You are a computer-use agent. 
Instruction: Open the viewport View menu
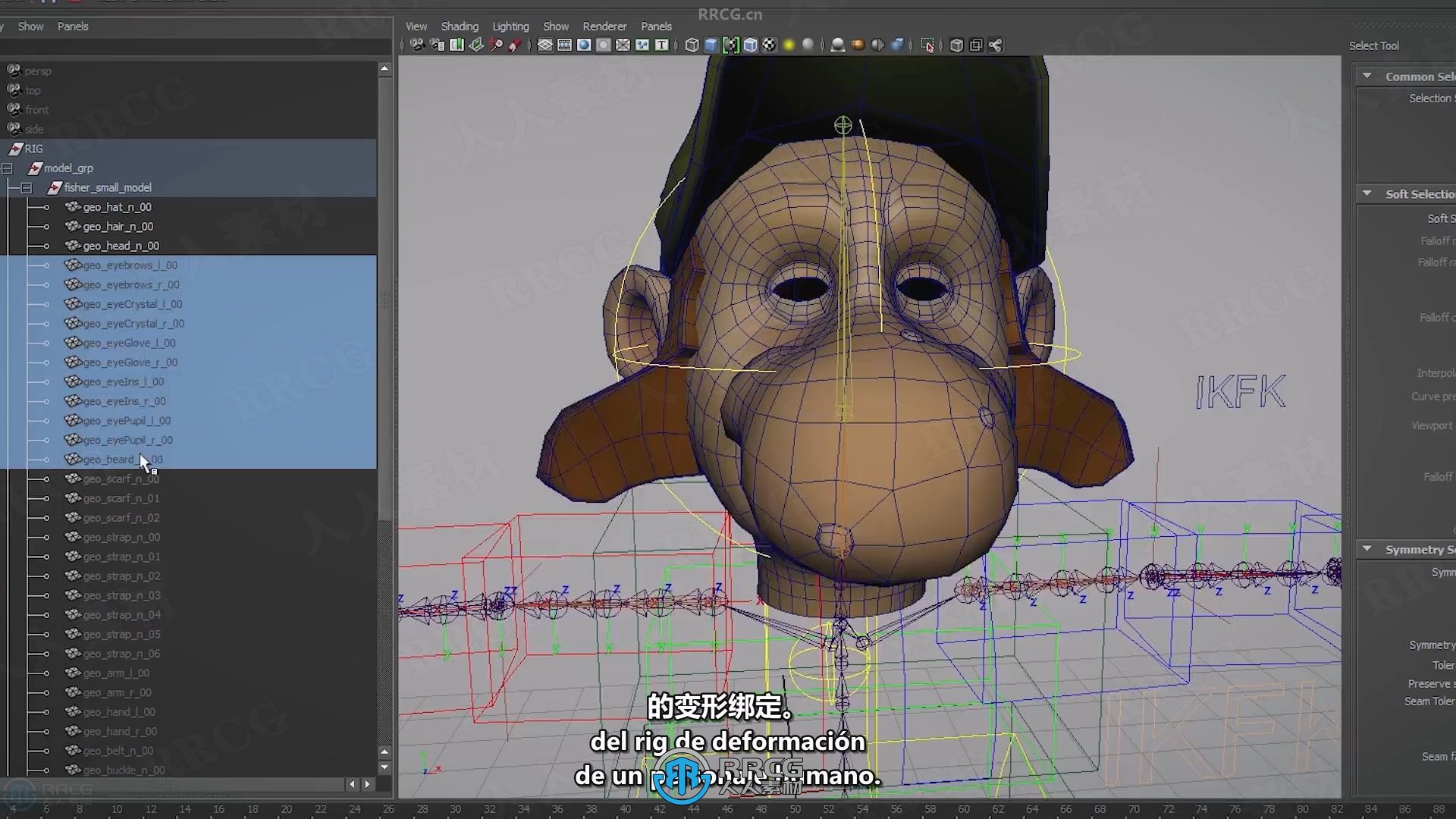coord(416,27)
